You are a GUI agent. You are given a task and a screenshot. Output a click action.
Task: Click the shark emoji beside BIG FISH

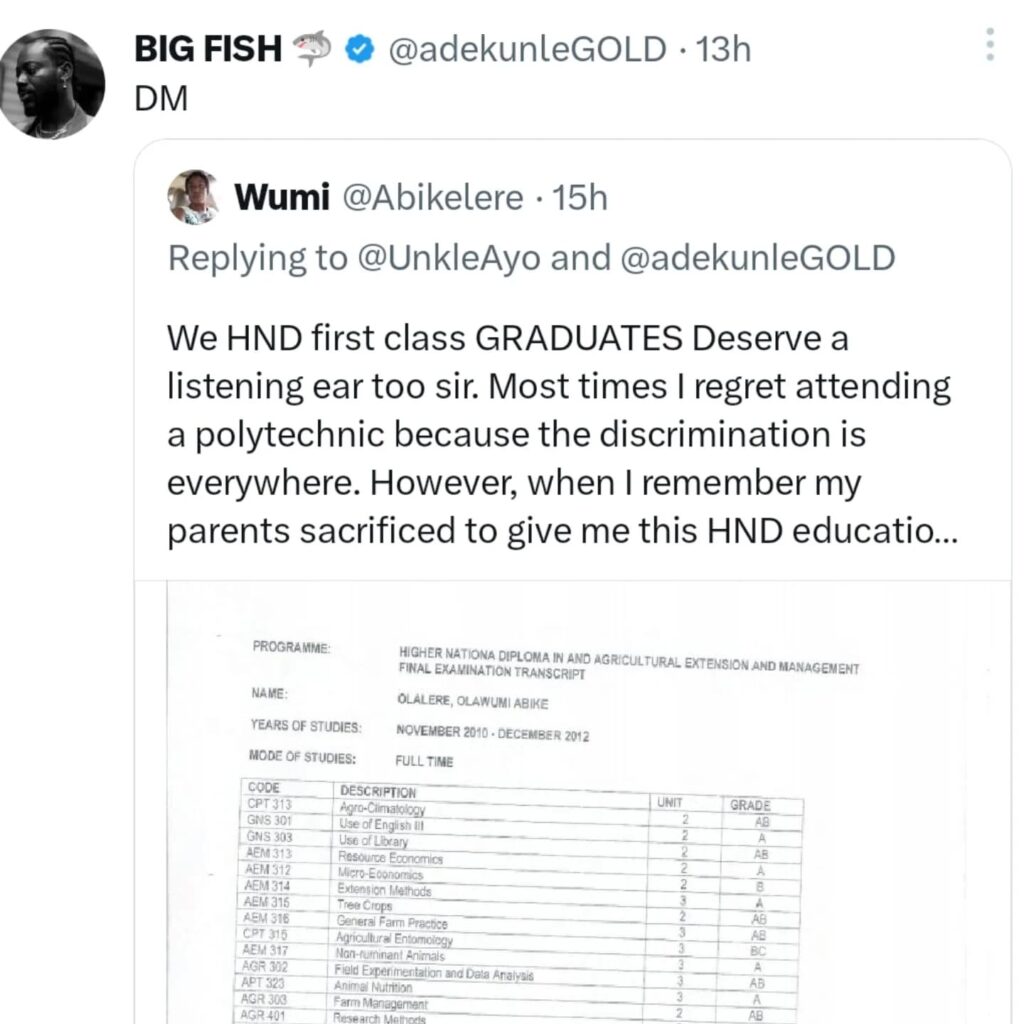point(313,49)
